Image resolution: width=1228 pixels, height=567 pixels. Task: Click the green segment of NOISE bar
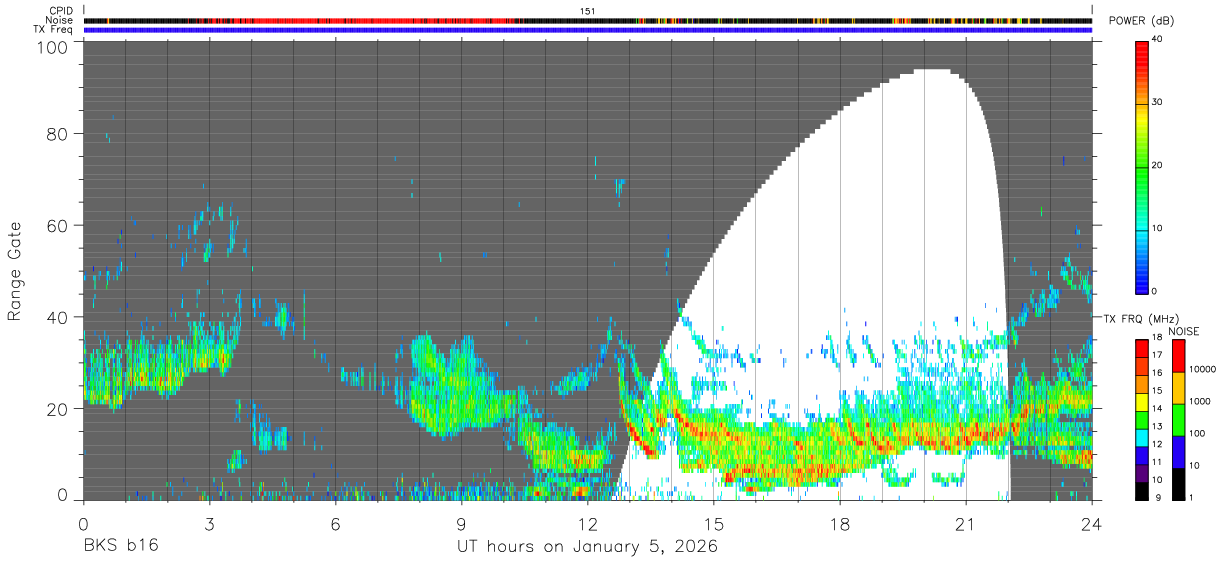pos(1179,420)
